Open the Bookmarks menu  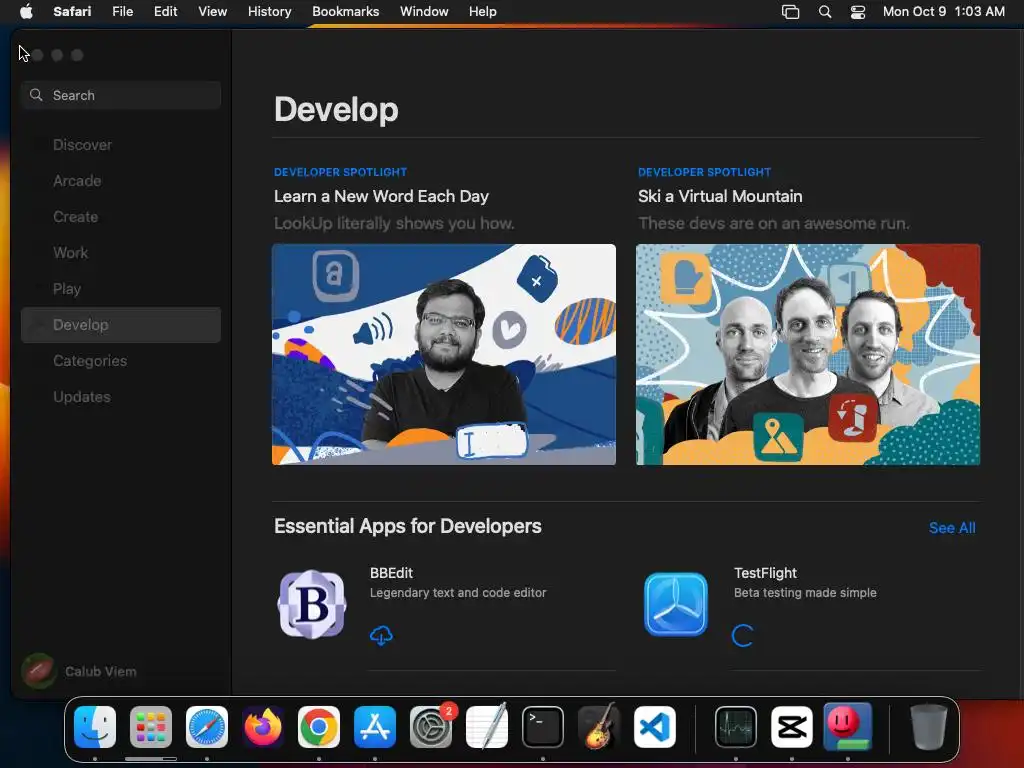pos(345,11)
